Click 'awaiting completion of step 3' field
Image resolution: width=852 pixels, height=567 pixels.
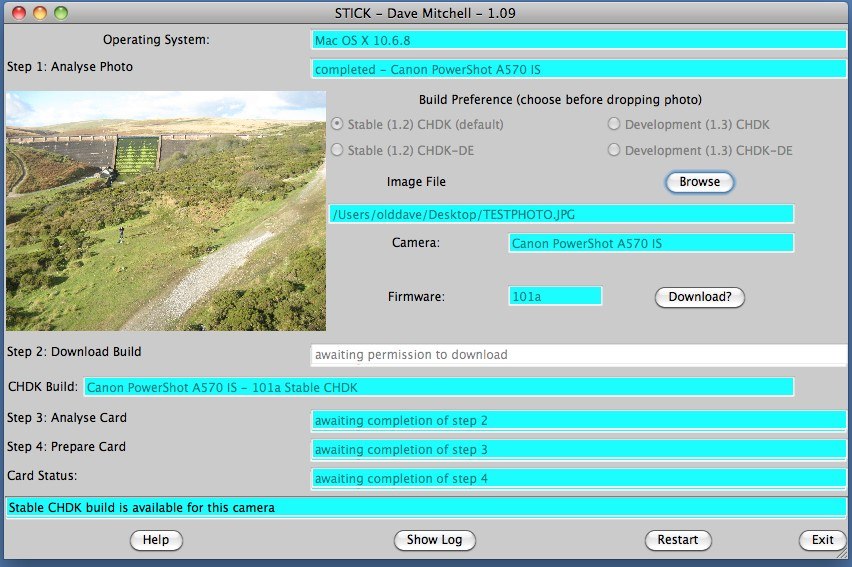click(x=579, y=450)
